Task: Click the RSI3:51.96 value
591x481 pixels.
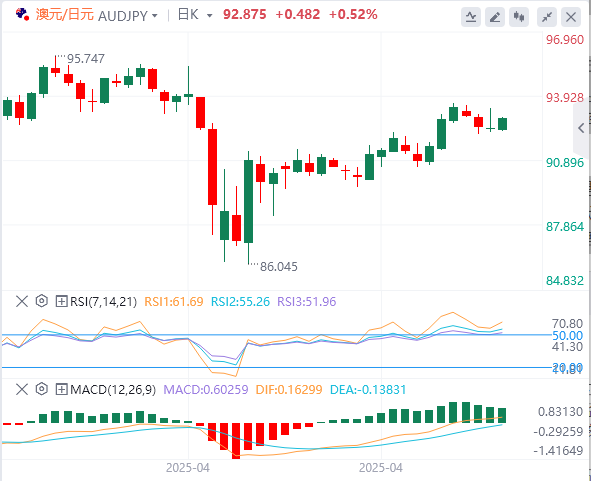Action: 307,302
